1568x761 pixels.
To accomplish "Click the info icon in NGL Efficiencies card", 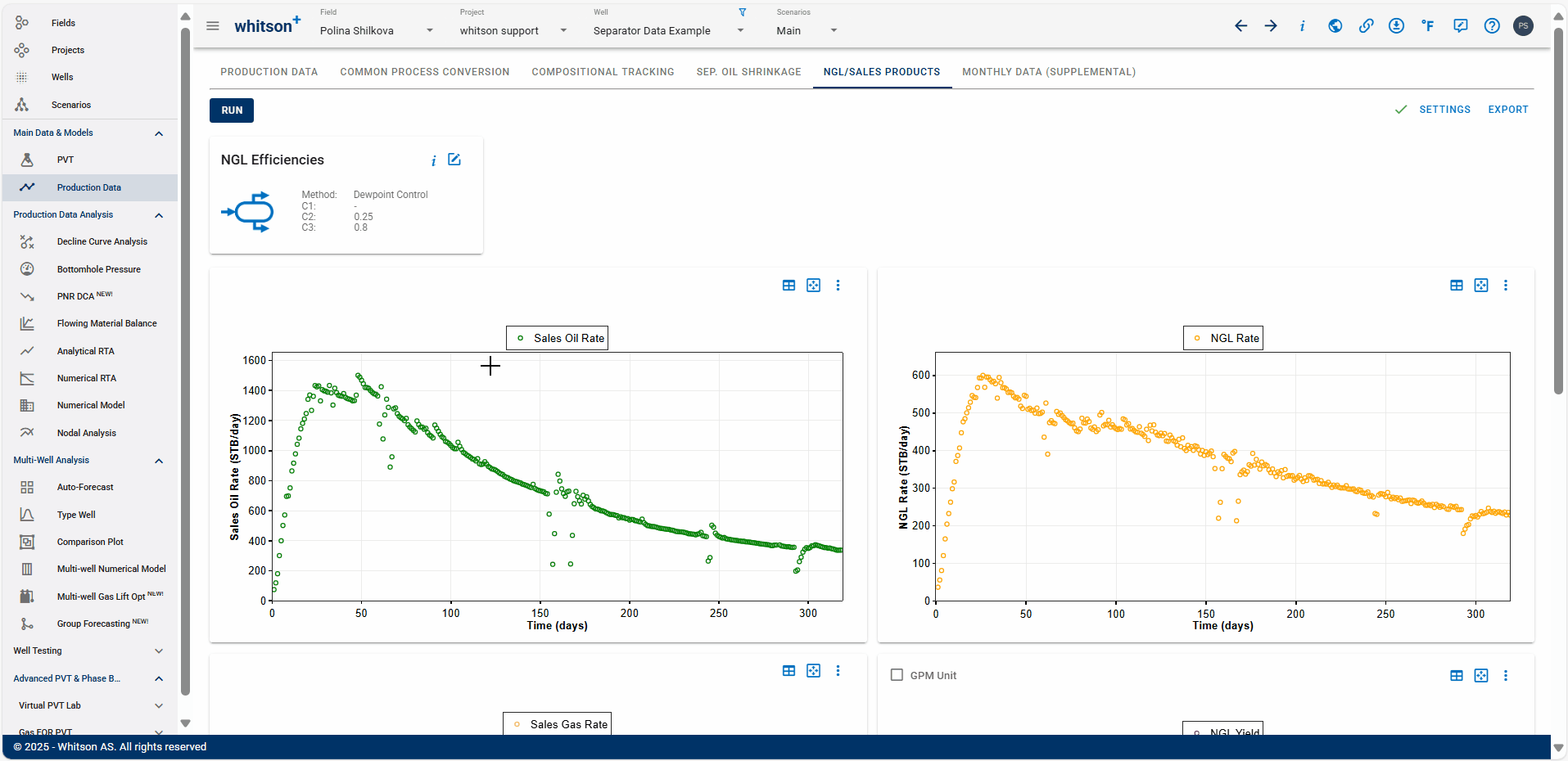I will [433, 160].
